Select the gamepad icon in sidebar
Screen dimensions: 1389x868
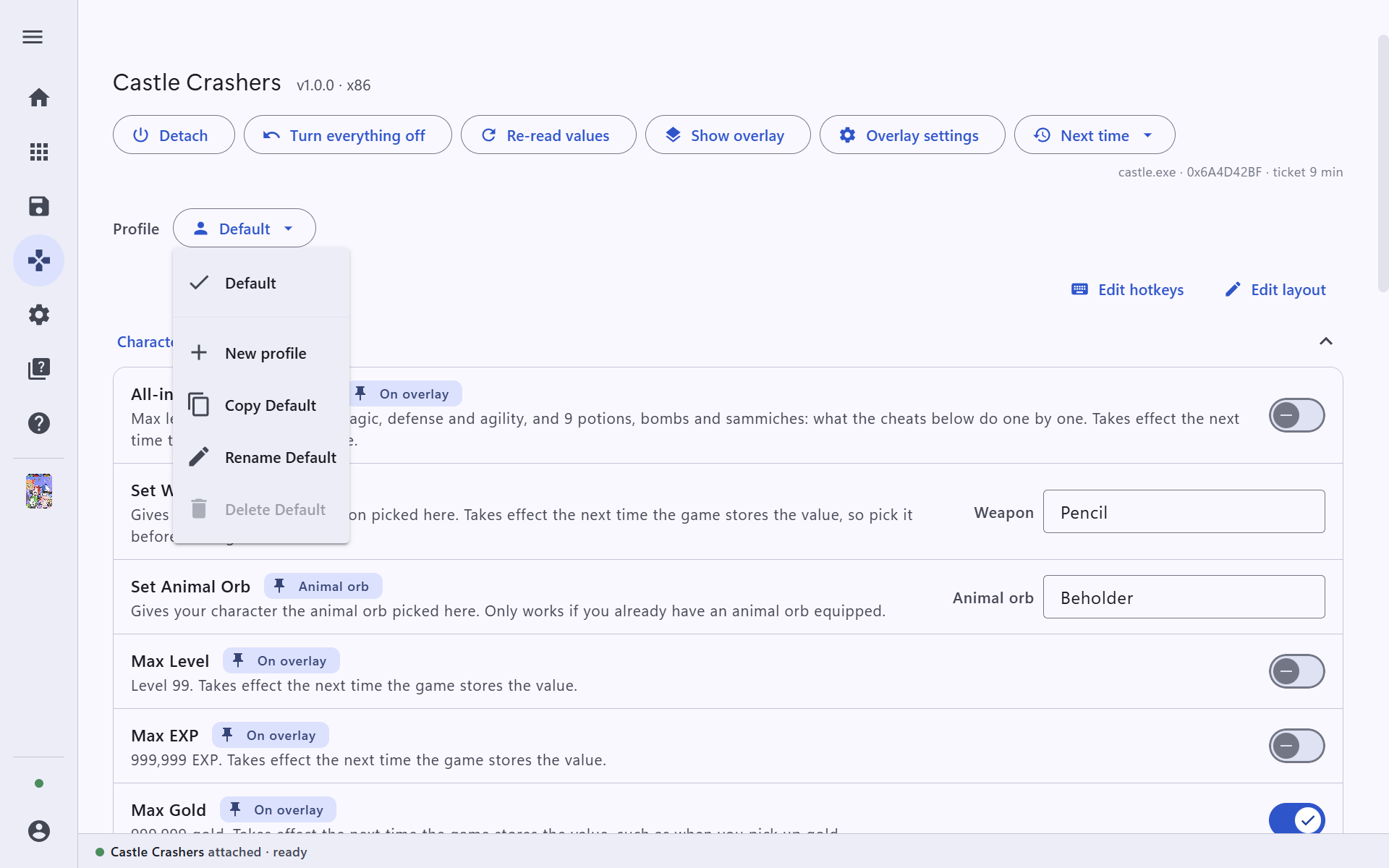pos(39,260)
